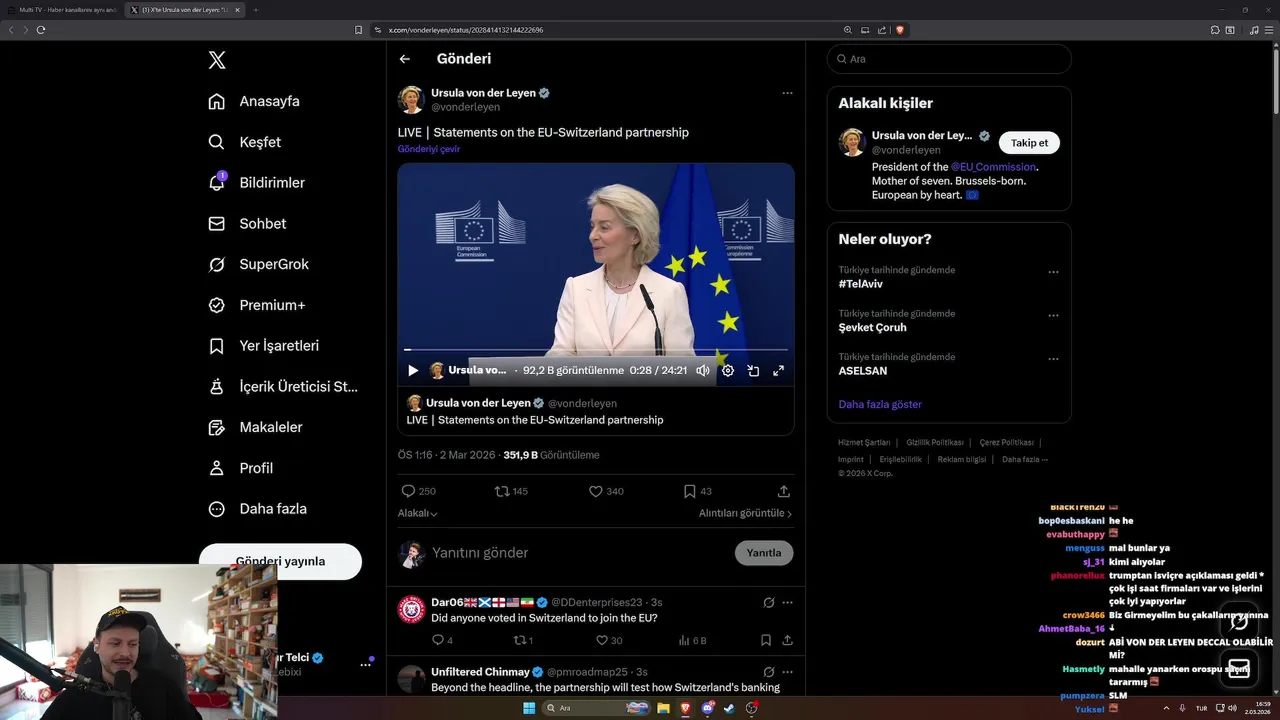View analytics of Dar06's reply
The image size is (1280, 720).
[692, 640]
